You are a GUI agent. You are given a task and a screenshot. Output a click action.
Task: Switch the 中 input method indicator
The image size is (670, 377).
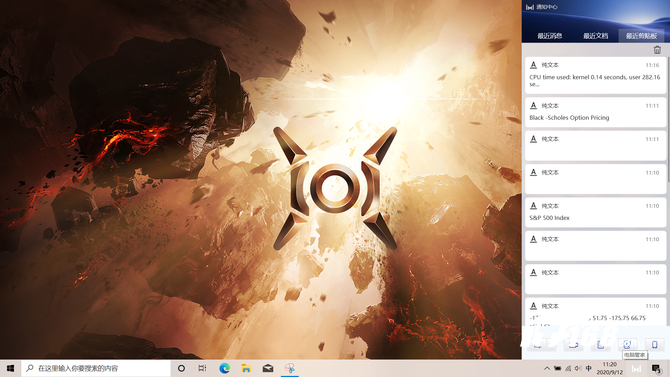589,368
